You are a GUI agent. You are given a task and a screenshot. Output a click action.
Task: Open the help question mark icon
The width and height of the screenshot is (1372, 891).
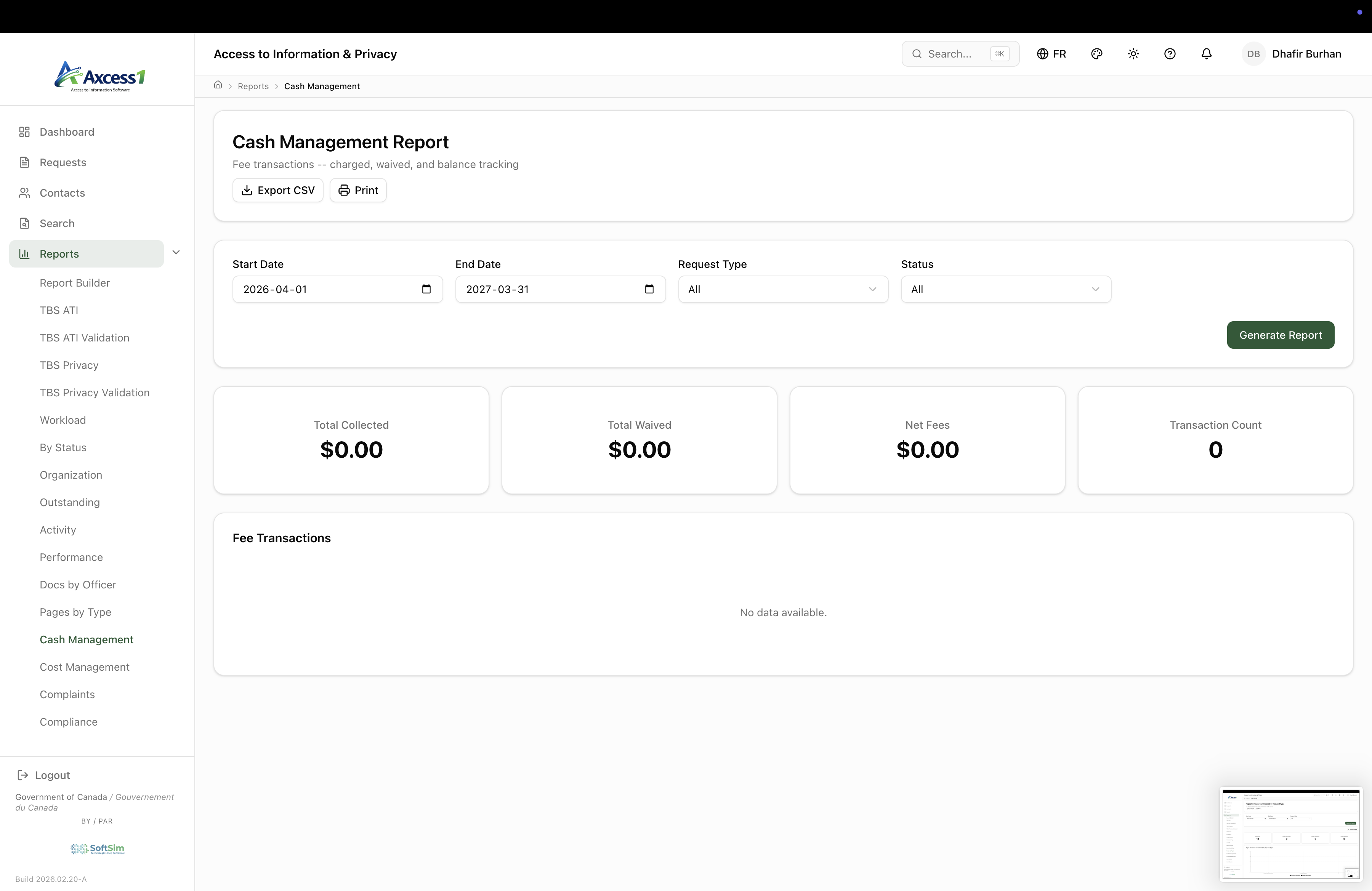[1169, 54]
